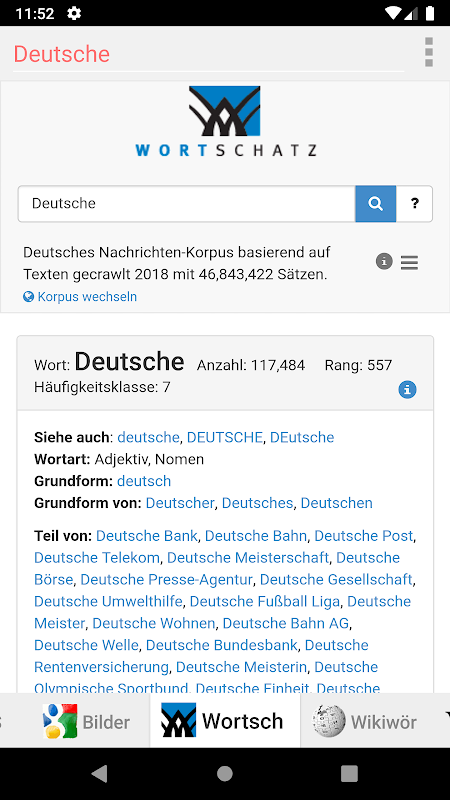Click inside the Deutsche search field
The width and height of the screenshot is (450, 800).
(187, 204)
